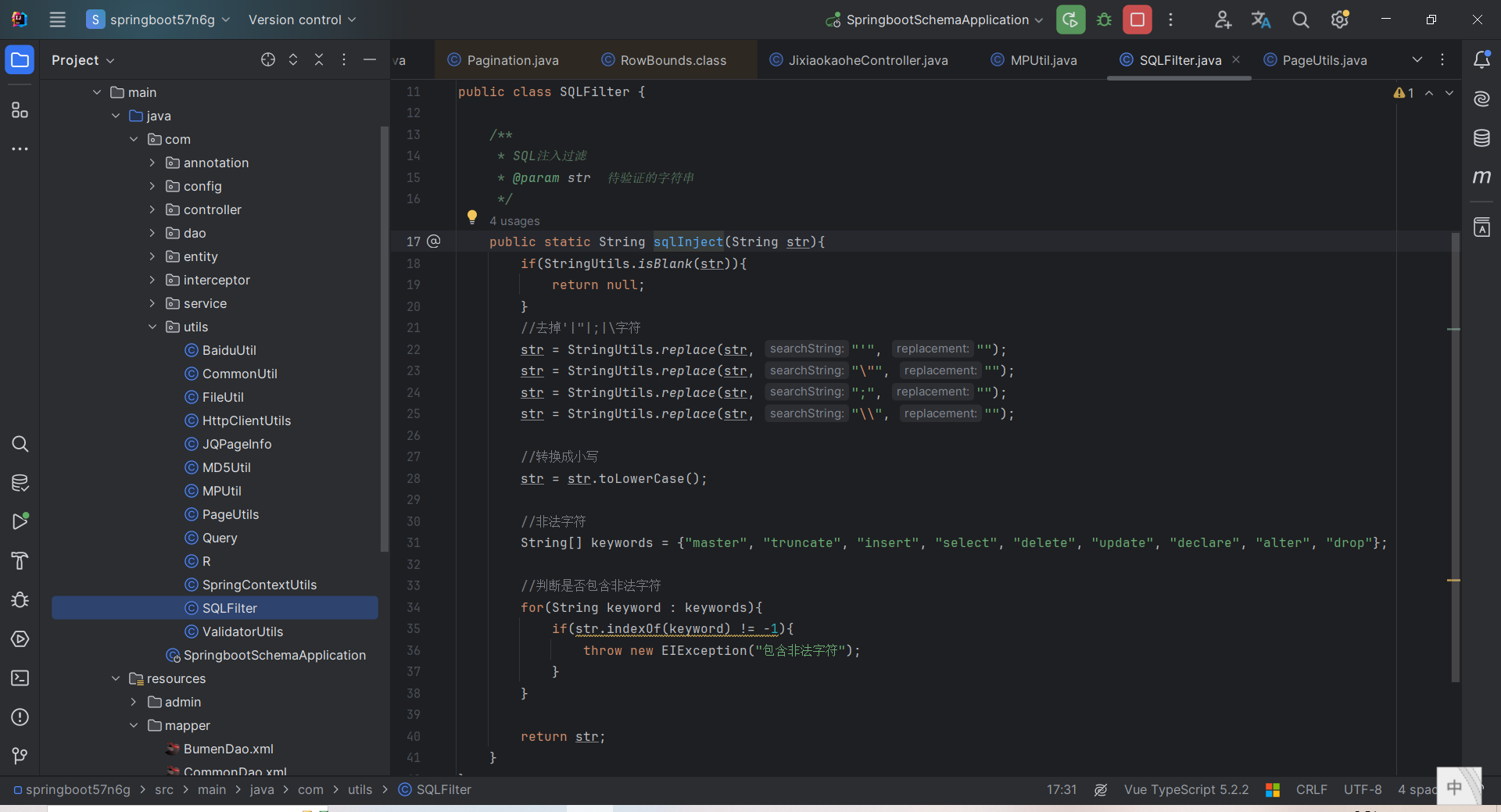Open the Code With Me icon
The height and width of the screenshot is (812, 1501).
coord(1223,20)
